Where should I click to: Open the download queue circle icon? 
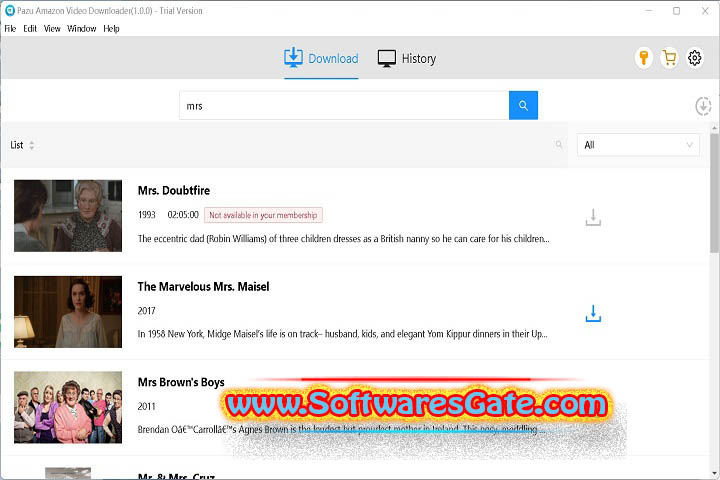point(703,106)
